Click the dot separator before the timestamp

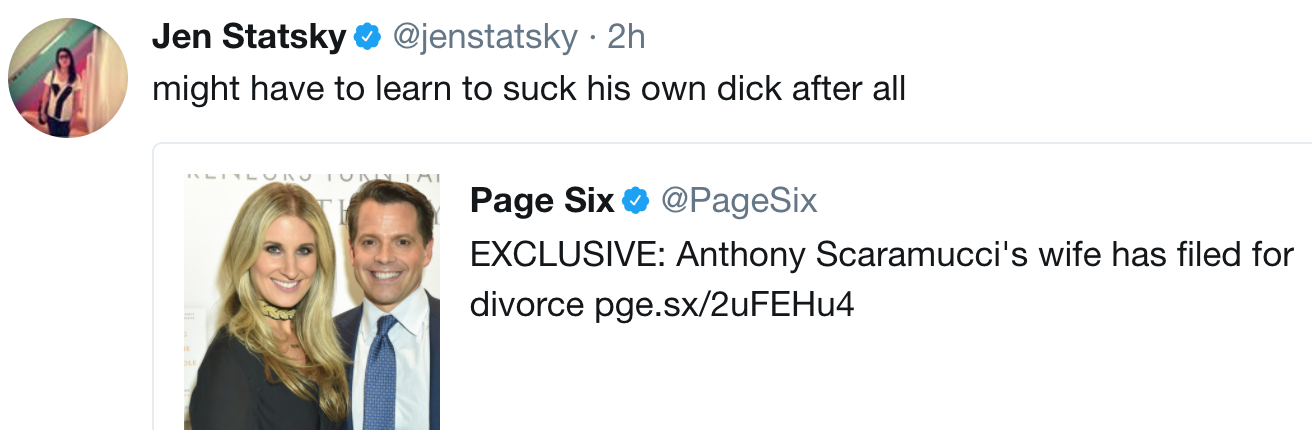[x=593, y=38]
